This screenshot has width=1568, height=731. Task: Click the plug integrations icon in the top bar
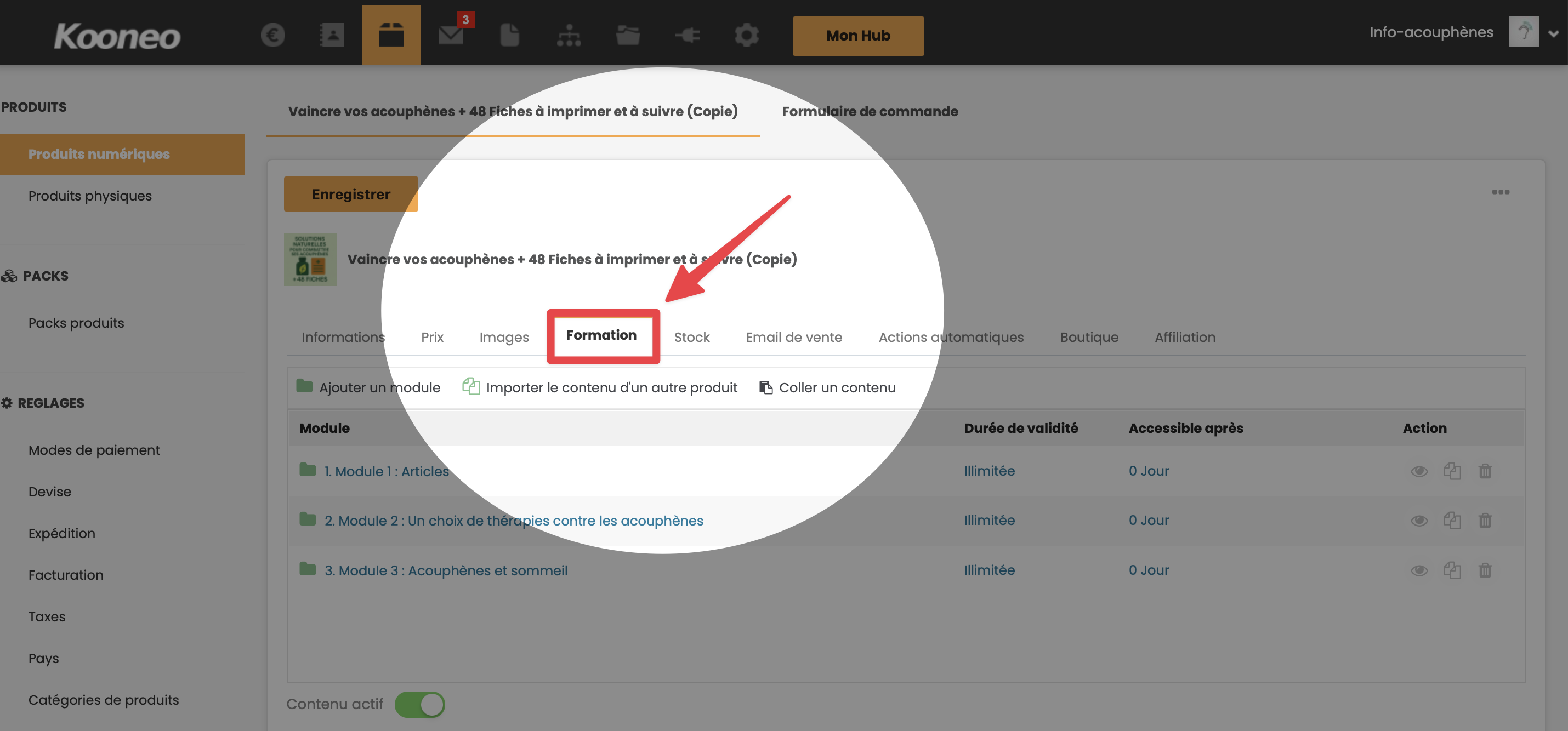(687, 35)
